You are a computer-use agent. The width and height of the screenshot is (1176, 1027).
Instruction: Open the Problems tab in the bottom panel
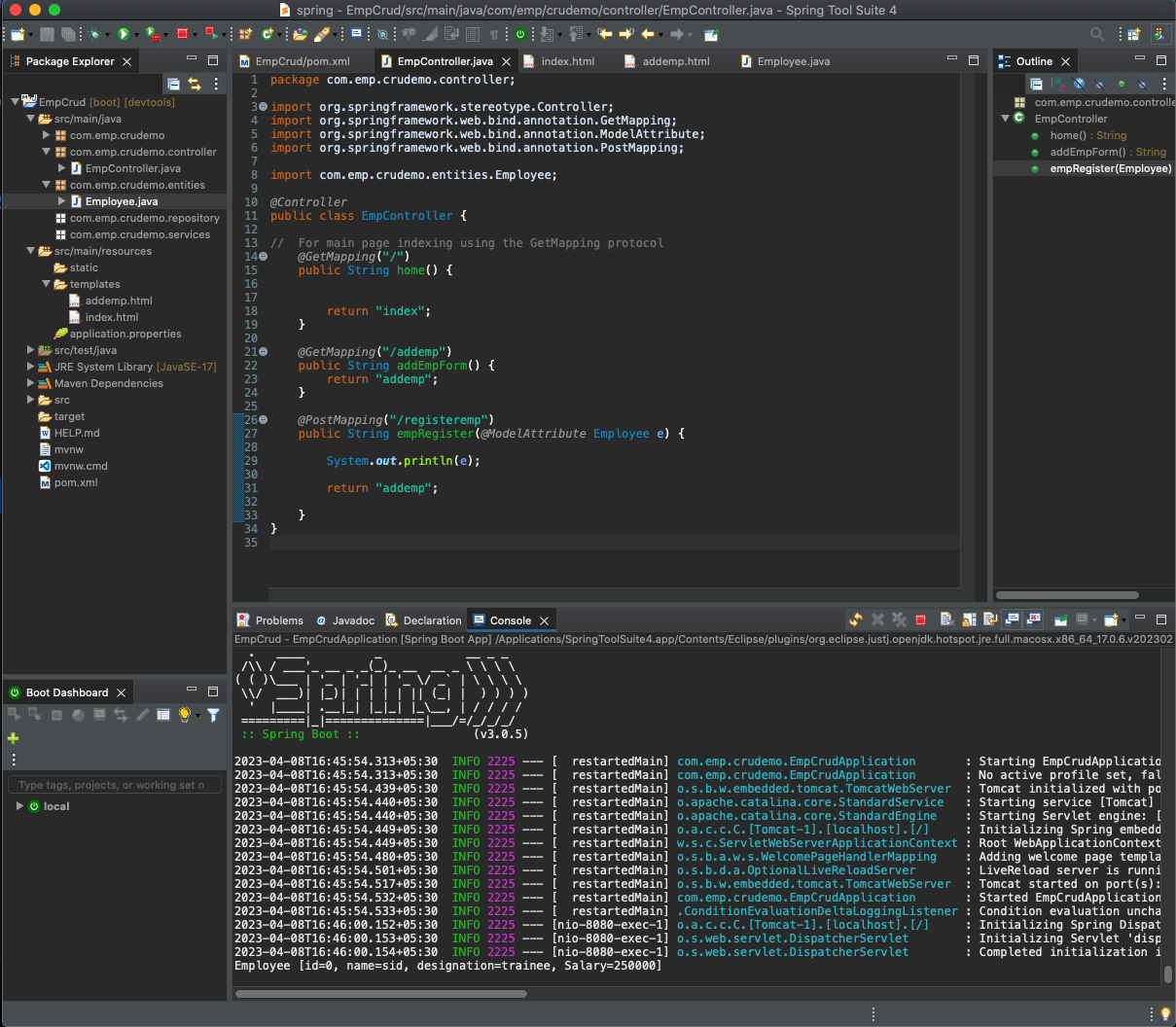[x=279, y=620]
